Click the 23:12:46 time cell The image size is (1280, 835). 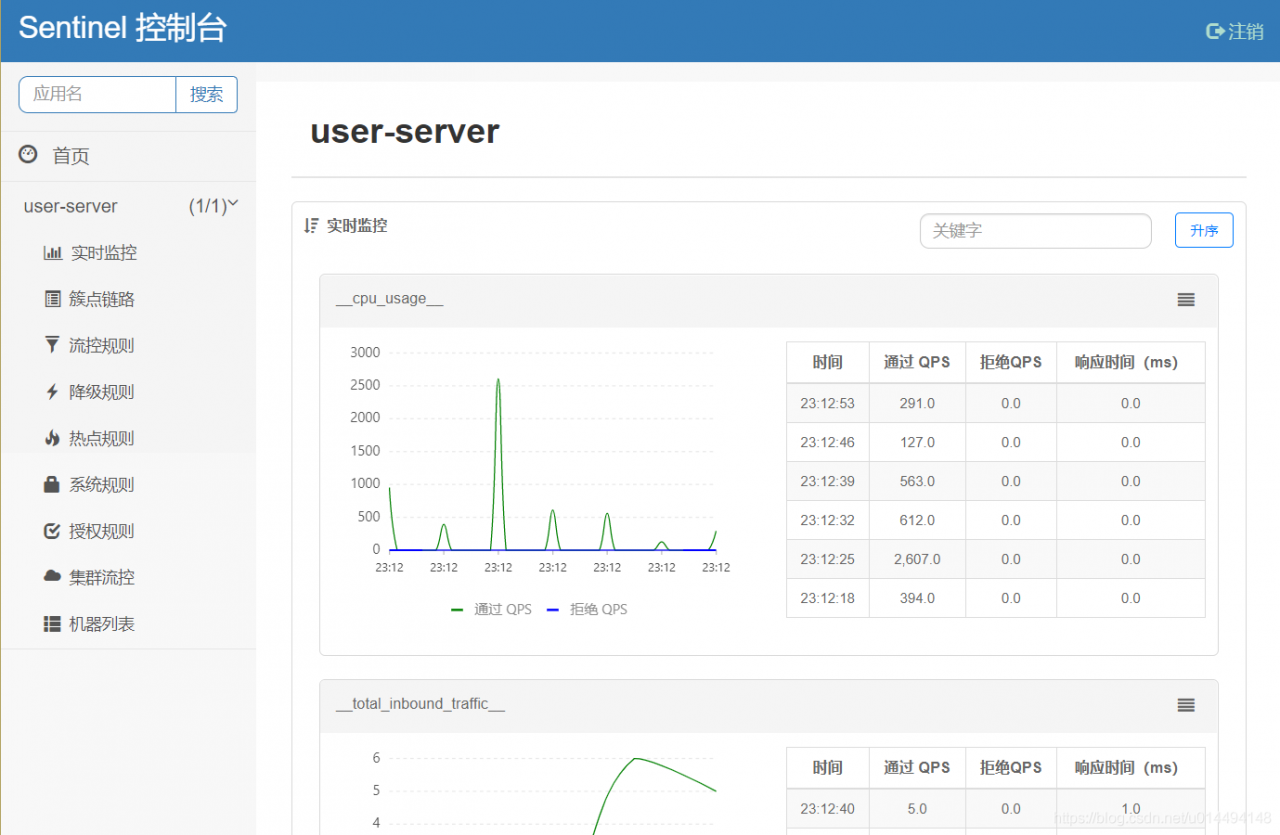pos(827,442)
